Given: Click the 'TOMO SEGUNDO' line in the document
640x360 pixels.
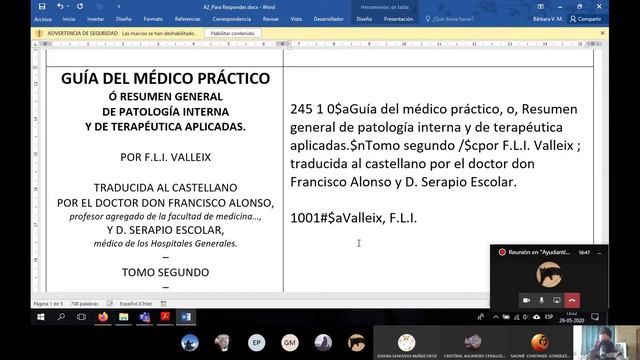Looking at the screenshot, I should 165,272.
